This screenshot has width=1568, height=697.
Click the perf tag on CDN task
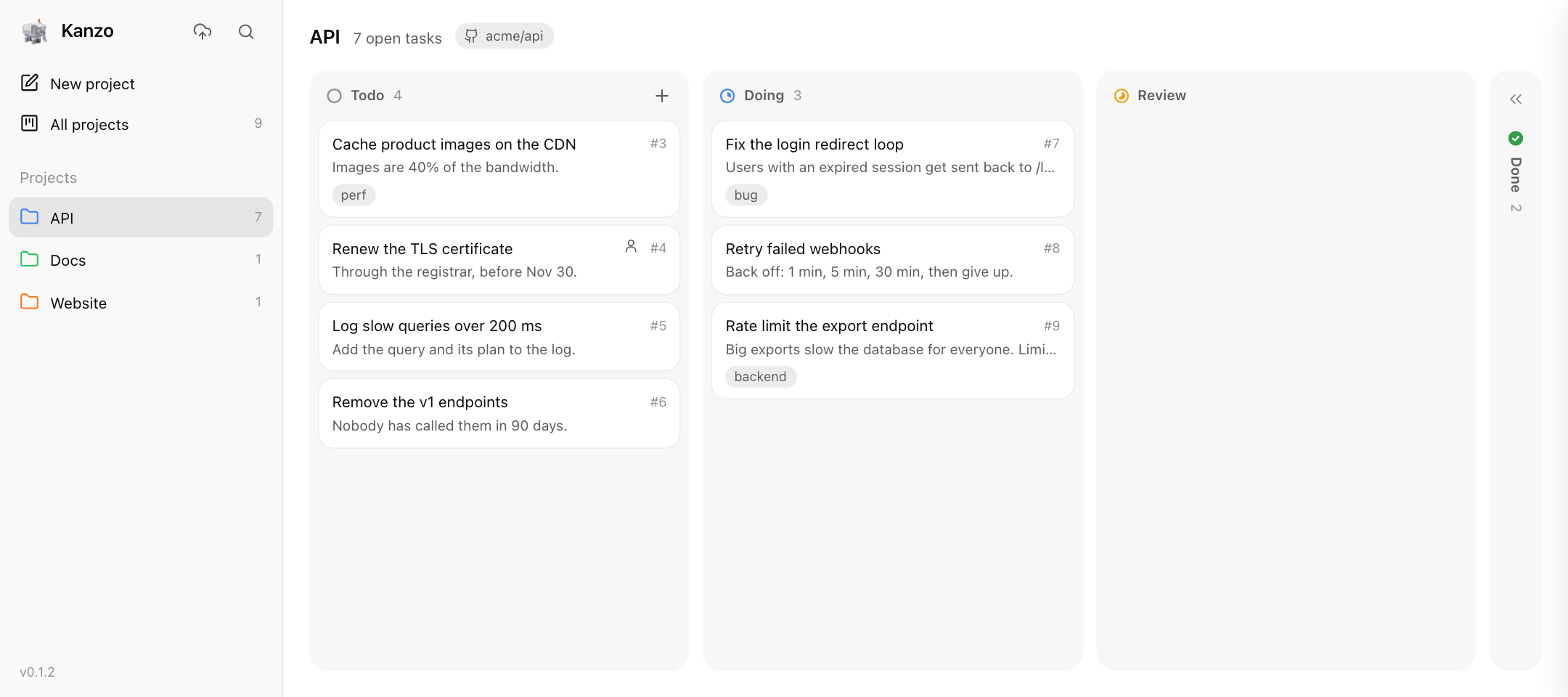tap(354, 195)
